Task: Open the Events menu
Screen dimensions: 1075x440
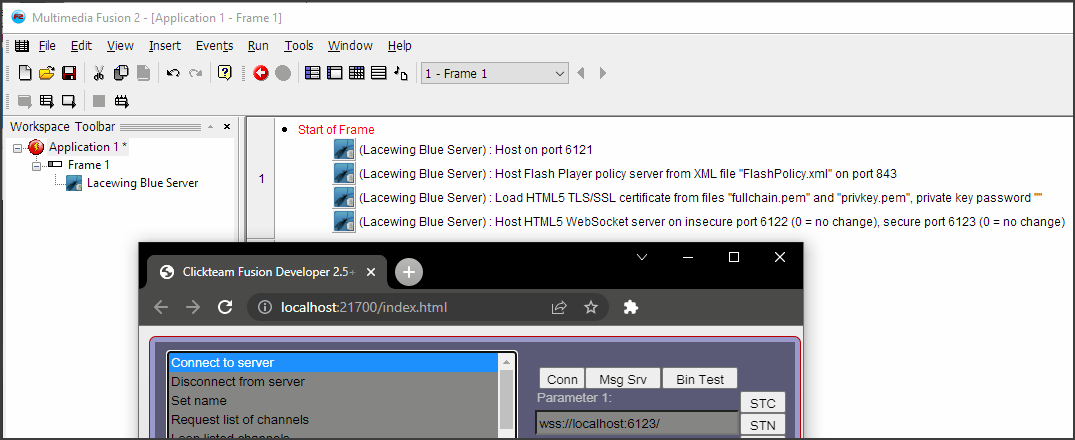Action: pyautogui.click(x=215, y=46)
